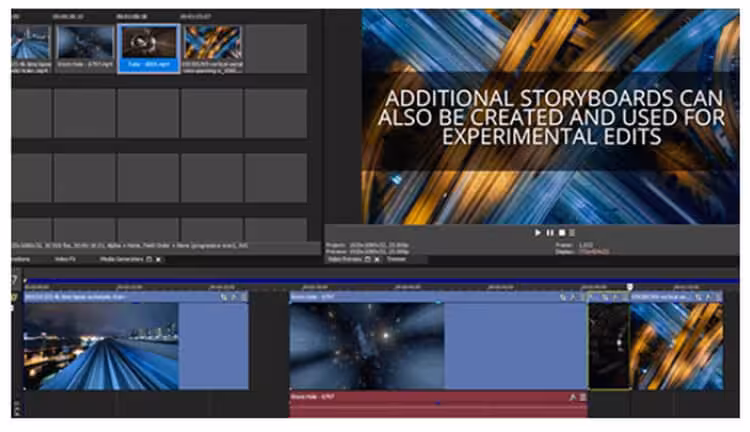Screen dimensions: 750x432
Task: Close the Media Generators panel tab
Action: pyautogui.click(x=158, y=259)
